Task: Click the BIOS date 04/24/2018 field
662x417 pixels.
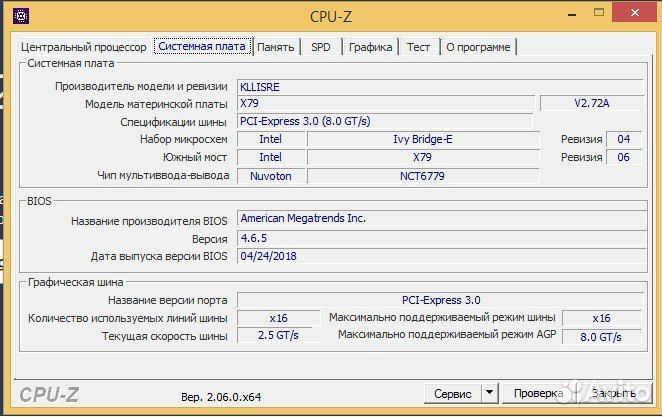Action: click(x=441, y=256)
